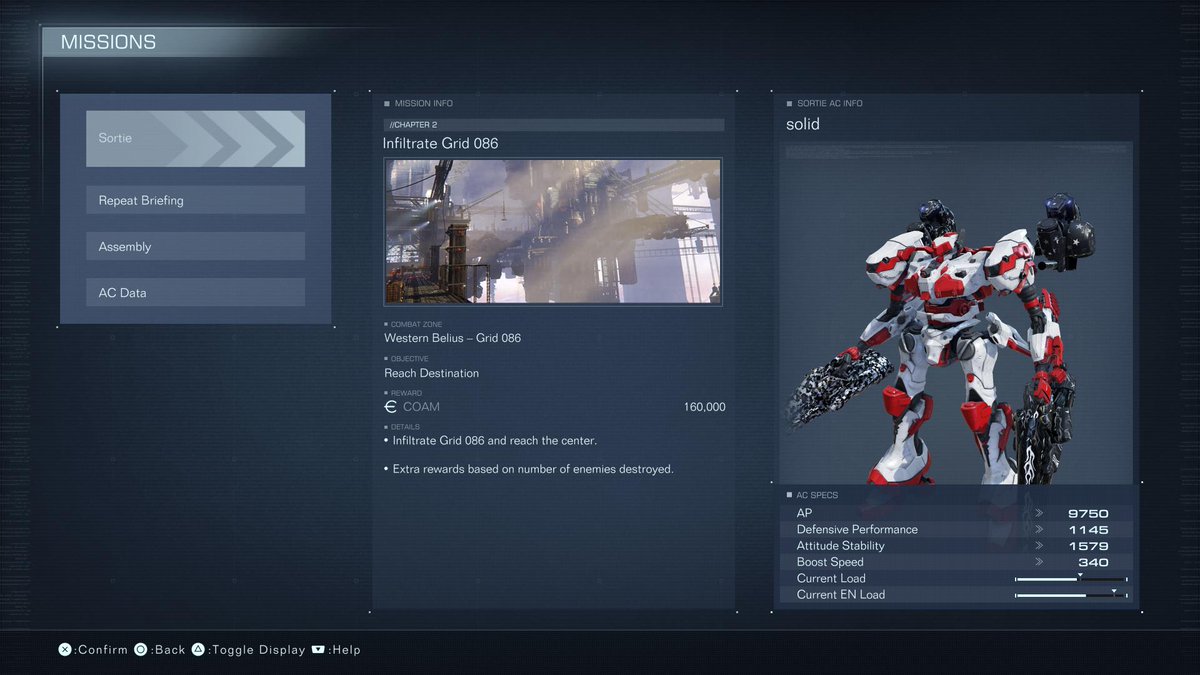Click the Current EN Load label

[841, 595]
